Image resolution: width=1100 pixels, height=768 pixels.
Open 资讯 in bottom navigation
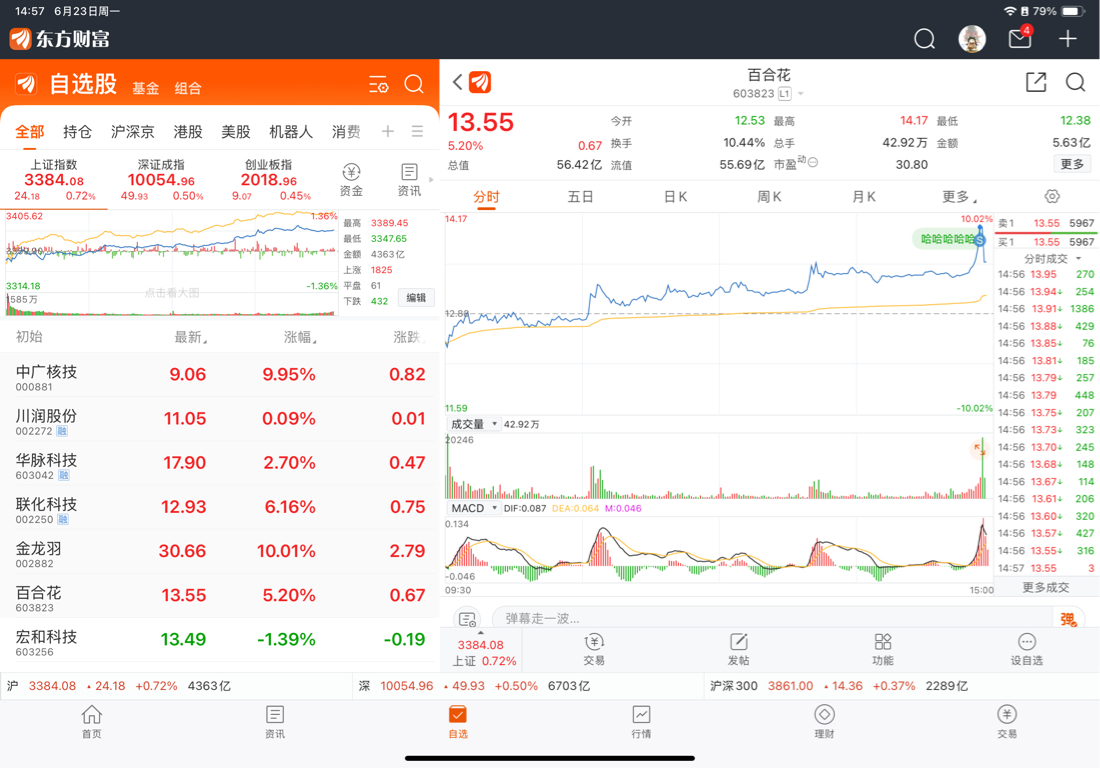pyautogui.click(x=274, y=722)
